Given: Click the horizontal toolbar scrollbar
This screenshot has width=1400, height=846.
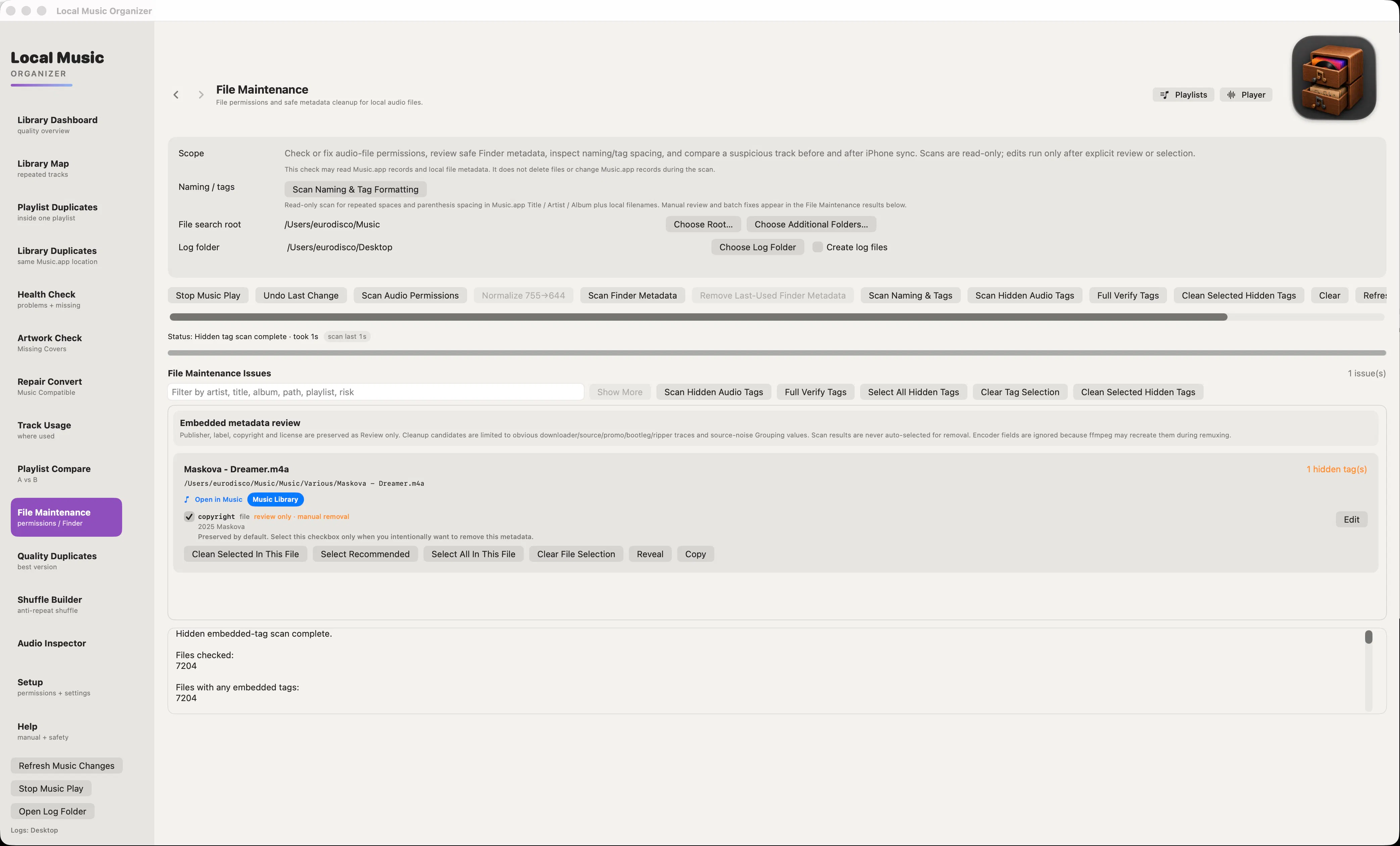Looking at the screenshot, I should (698, 317).
